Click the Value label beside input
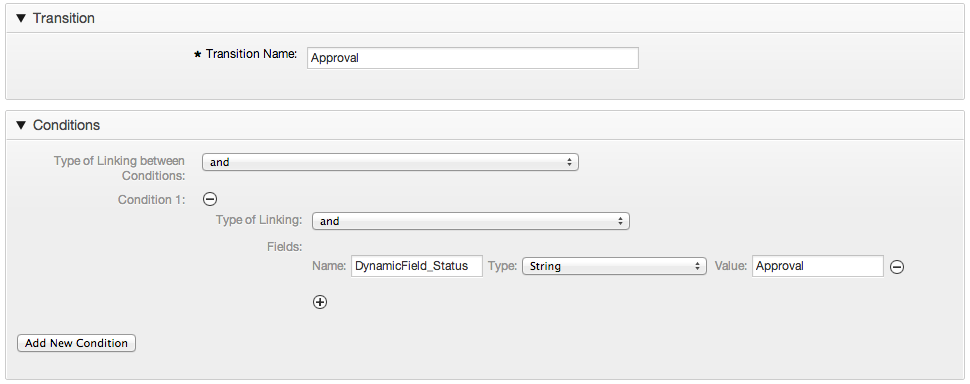 731,266
